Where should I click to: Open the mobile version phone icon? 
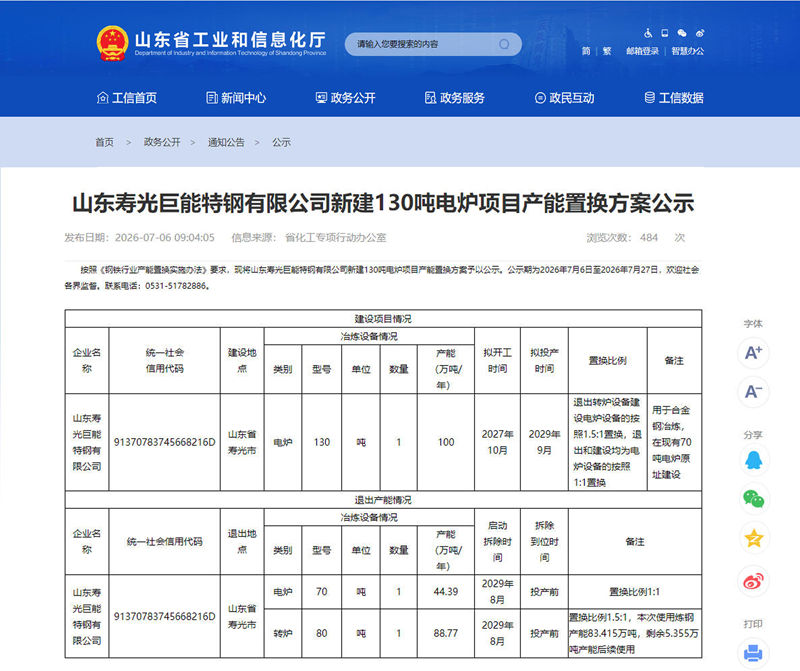665,33
